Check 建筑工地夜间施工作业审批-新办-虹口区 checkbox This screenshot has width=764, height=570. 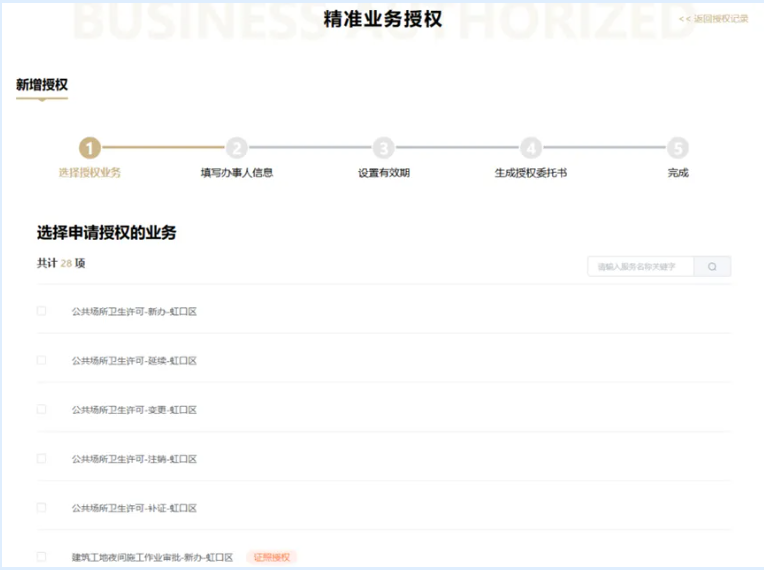click(42, 557)
